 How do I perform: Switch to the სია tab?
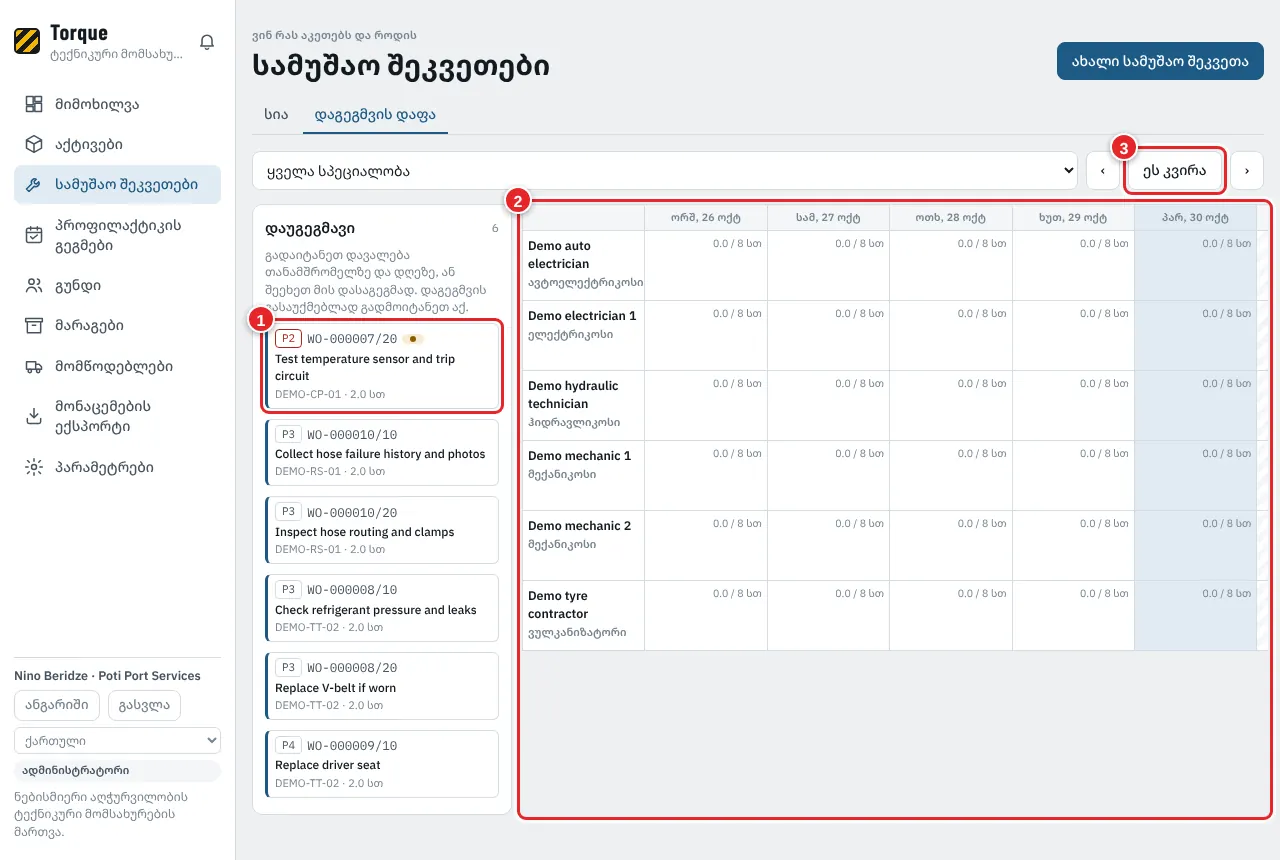276,115
